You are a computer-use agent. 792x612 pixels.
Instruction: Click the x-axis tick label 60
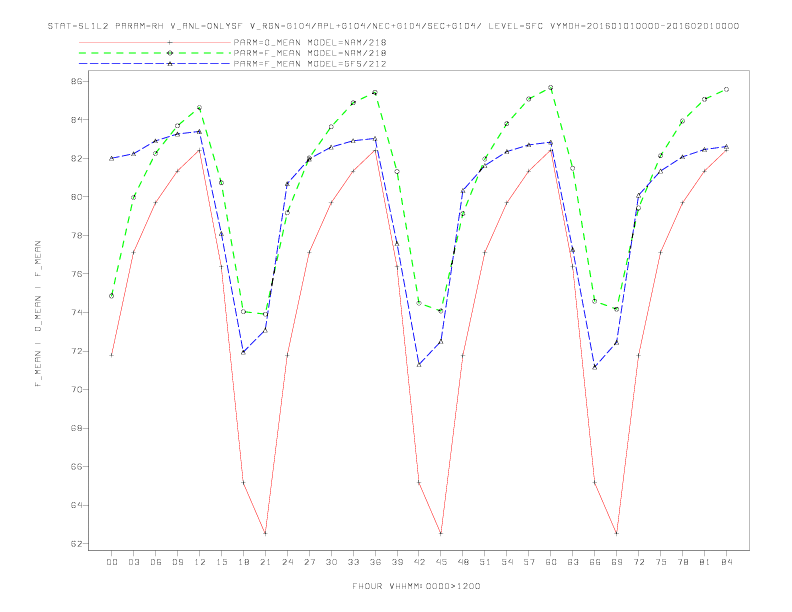551,562
